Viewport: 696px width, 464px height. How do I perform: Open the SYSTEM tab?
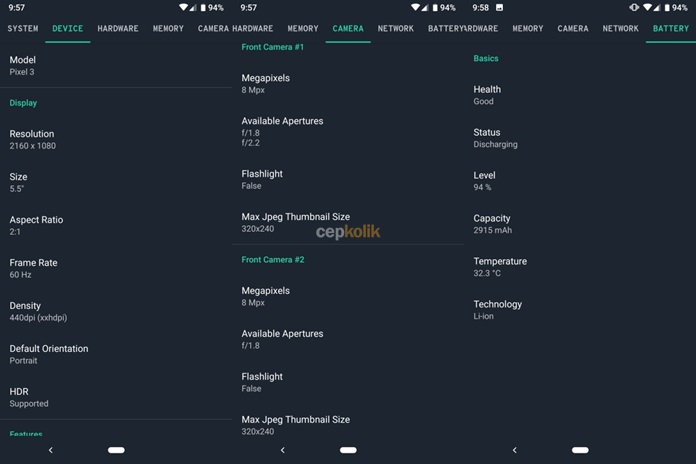click(x=23, y=28)
